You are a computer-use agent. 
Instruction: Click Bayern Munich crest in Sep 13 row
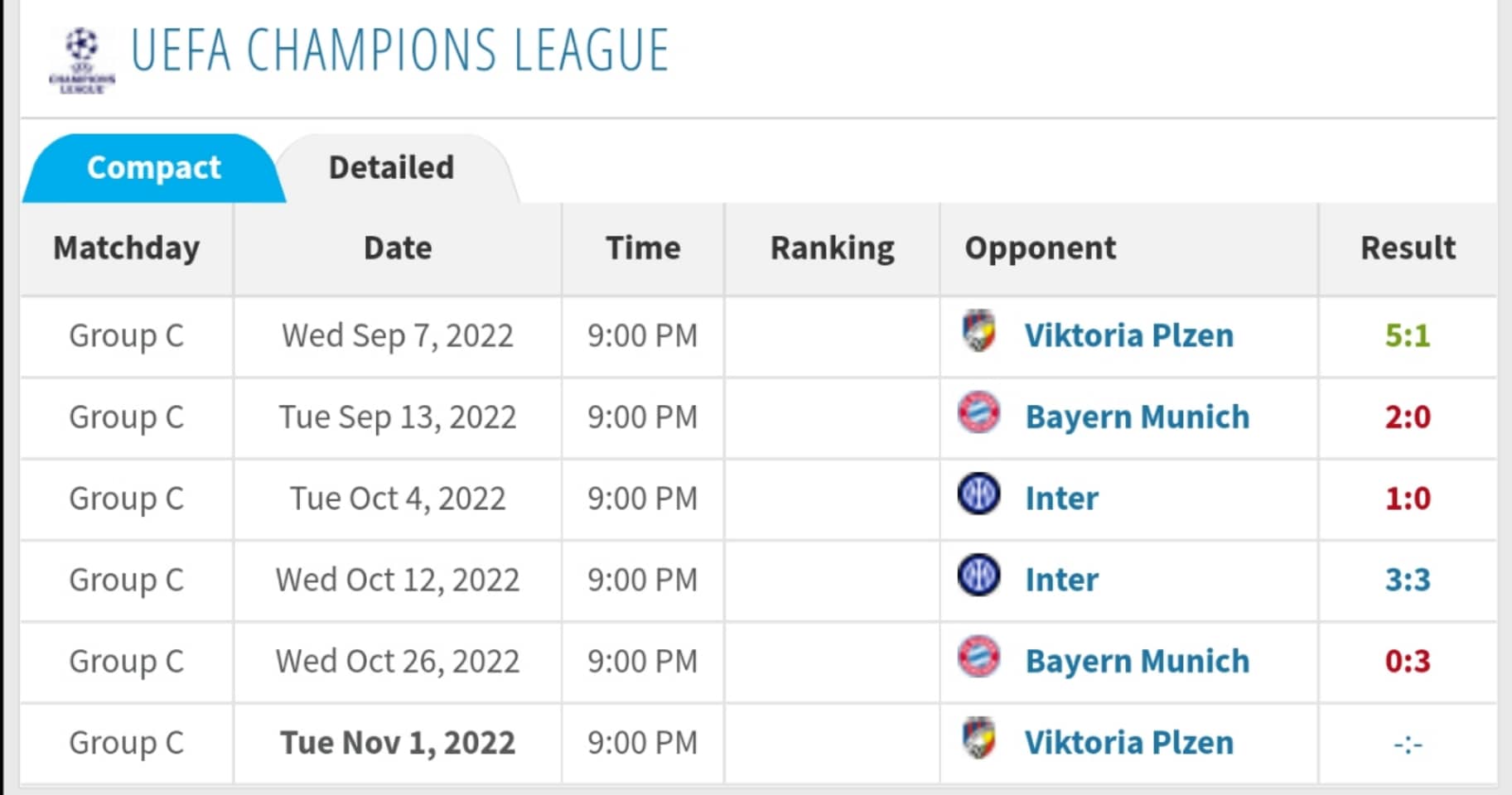click(978, 412)
